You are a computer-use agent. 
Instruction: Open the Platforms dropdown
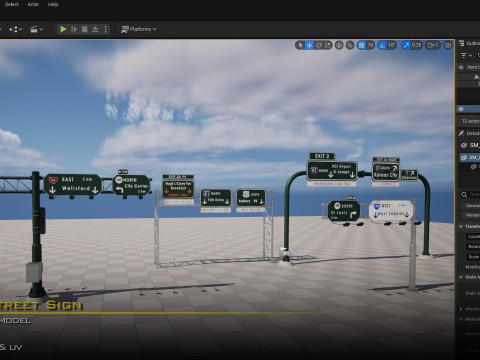[x=139, y=29]
